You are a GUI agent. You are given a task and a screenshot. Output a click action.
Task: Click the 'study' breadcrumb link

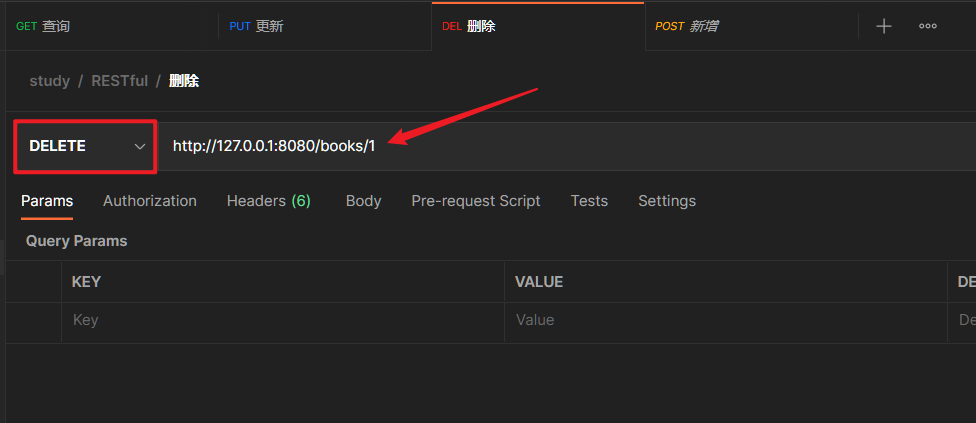point(50,81)
